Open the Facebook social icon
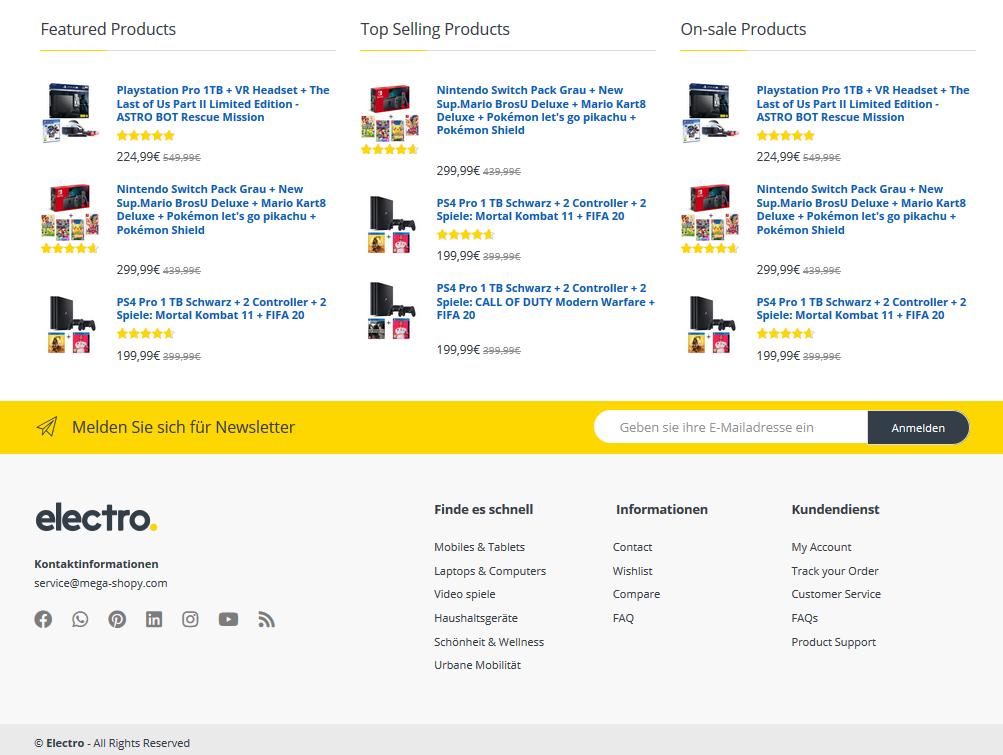The width and height of the screenshot is (1003, 755). [43, 619]
